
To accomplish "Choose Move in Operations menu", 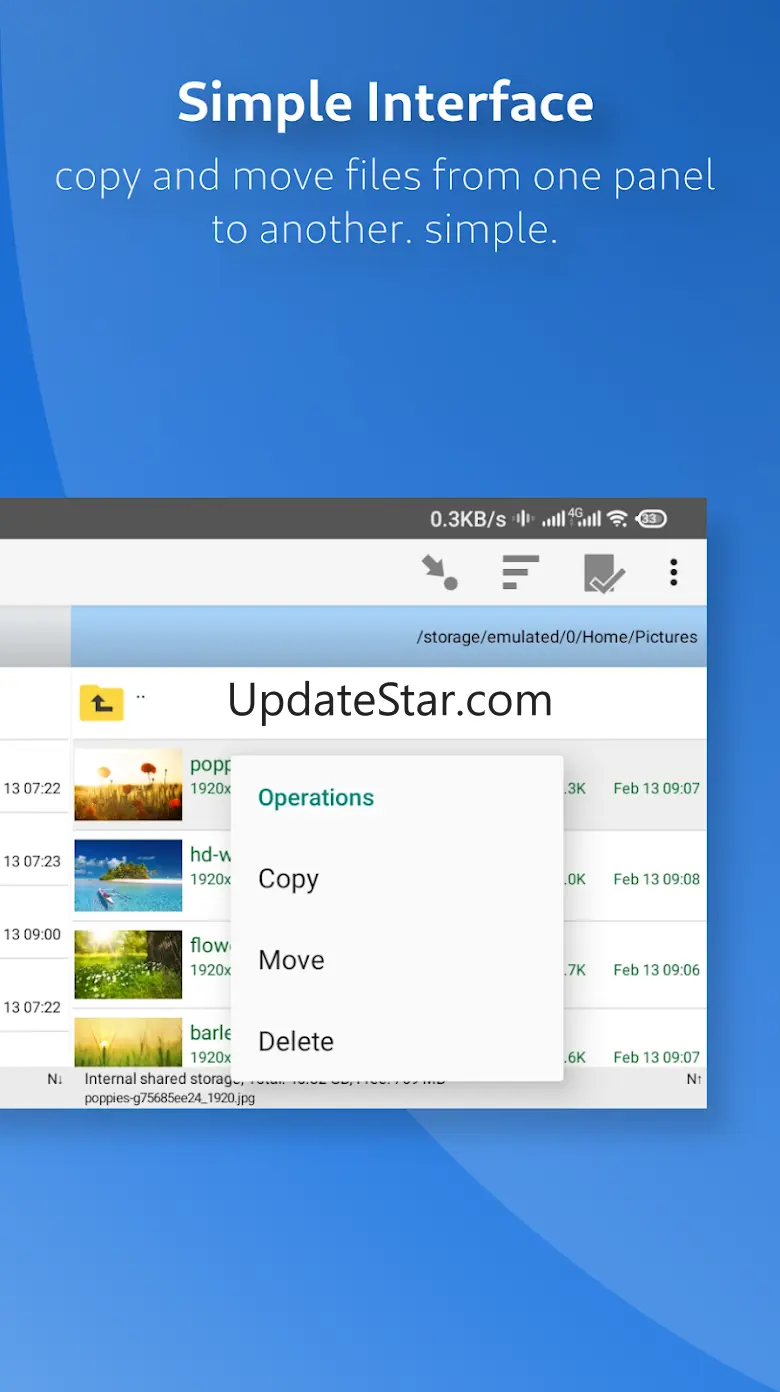I will tap(291, 960).
